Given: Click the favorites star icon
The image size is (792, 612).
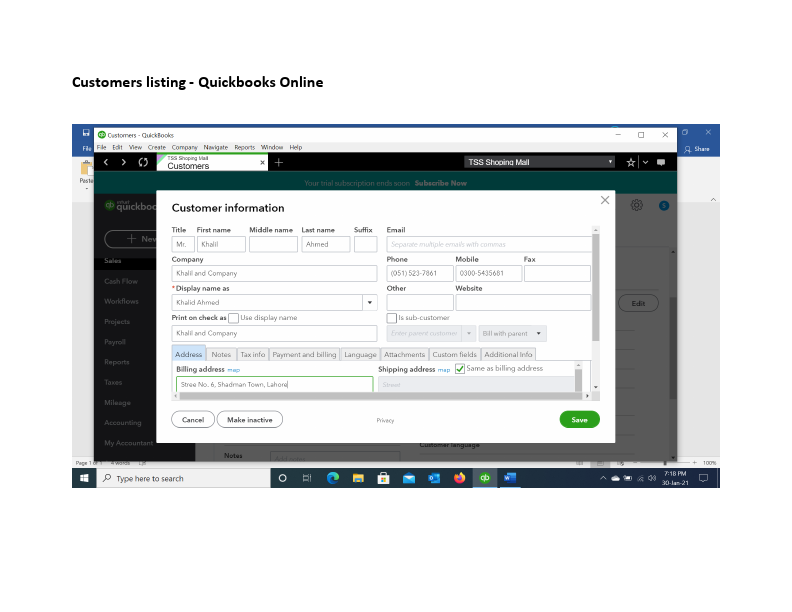Looking at the screenshot, I should (630, 162).
